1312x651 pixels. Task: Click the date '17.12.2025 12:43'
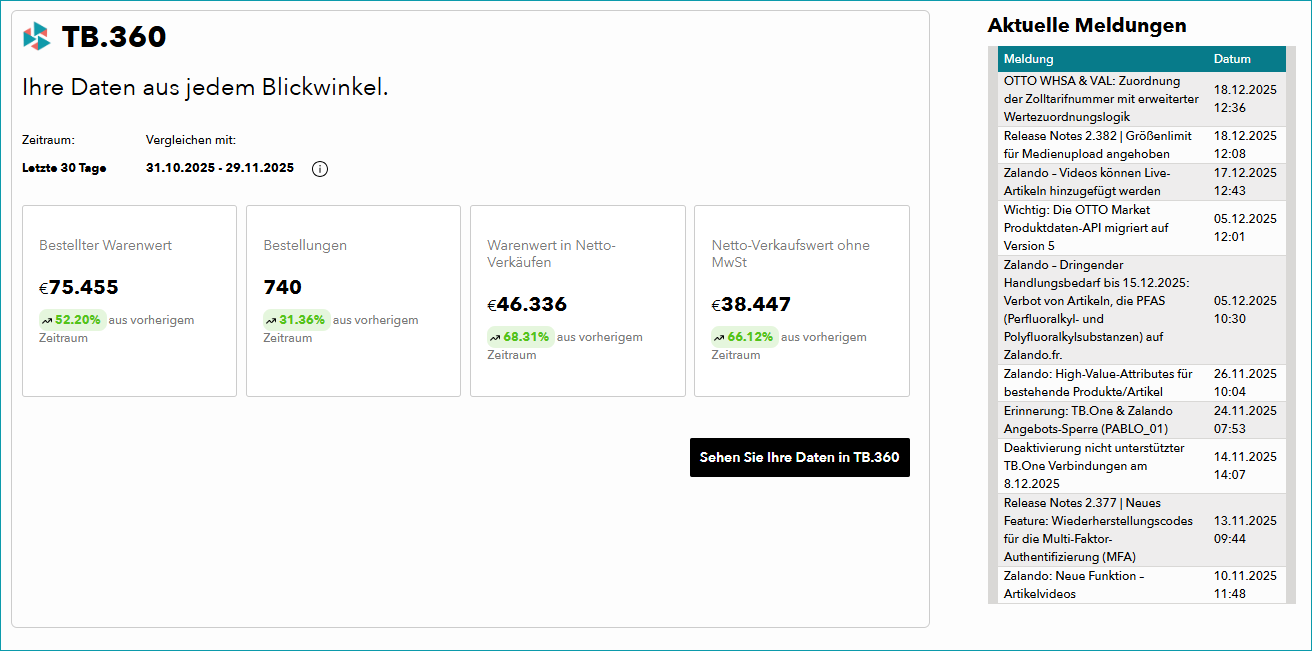click(x=1245, y=182)
